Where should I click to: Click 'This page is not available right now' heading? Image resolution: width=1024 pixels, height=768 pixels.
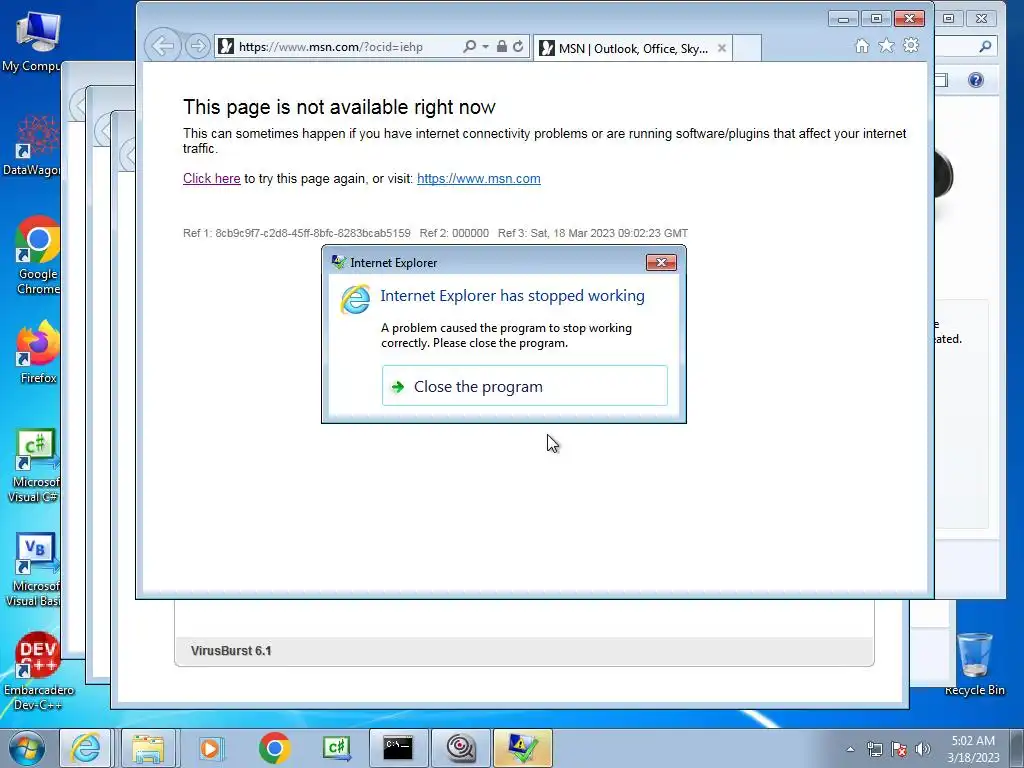click(339, 106)
